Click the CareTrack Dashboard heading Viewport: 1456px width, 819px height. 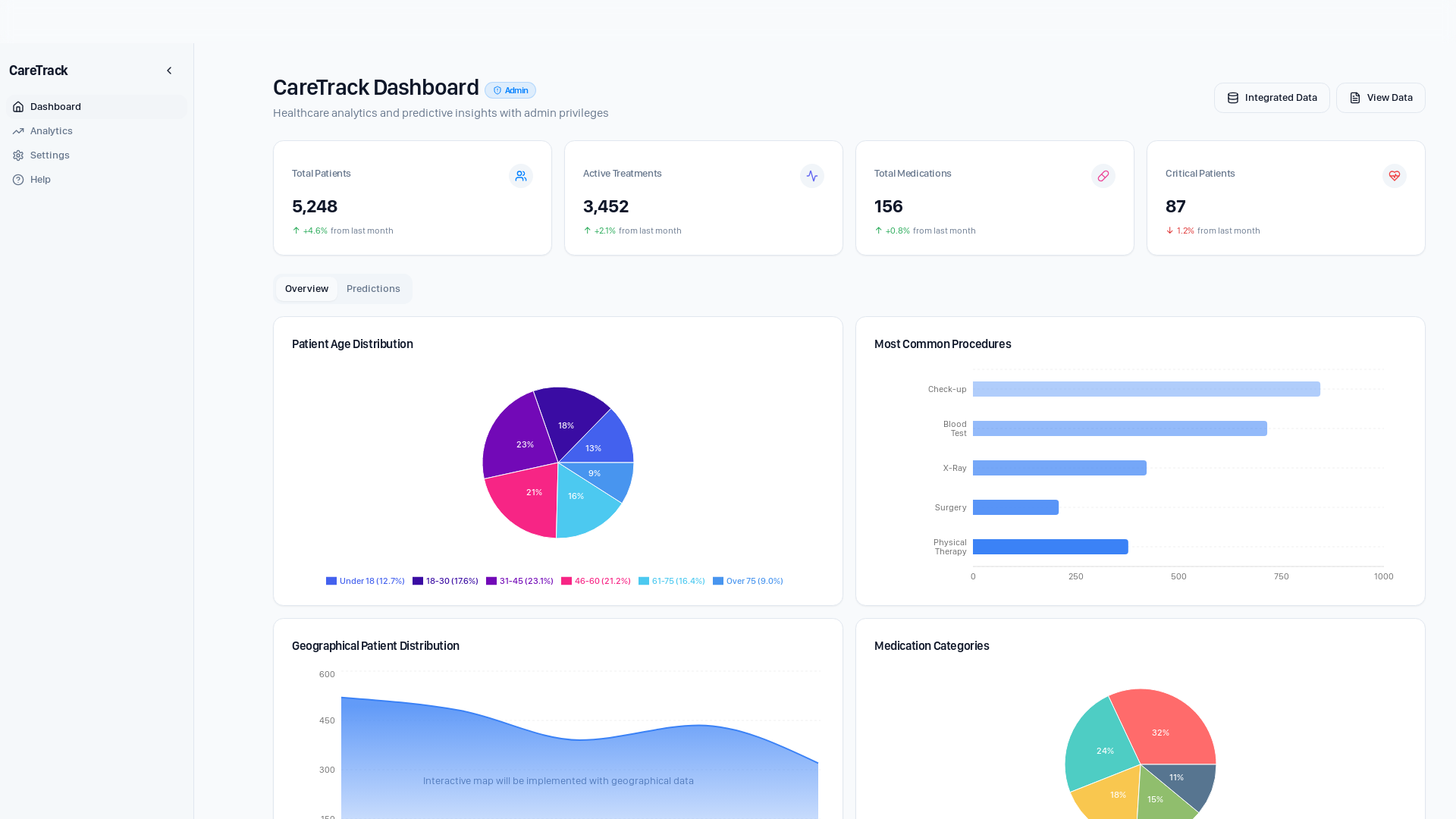(376, 87)
